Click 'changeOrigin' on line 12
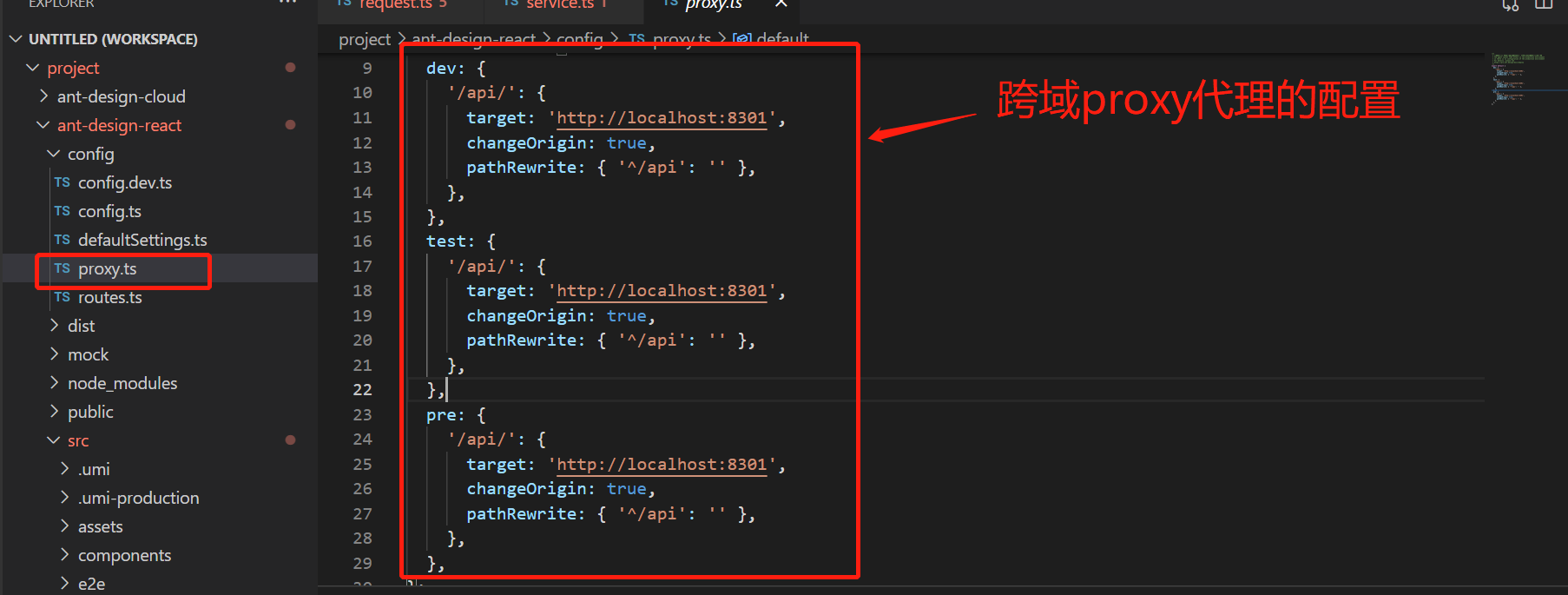The width and height of the screenshot is (1568, 595). point(526,143)
